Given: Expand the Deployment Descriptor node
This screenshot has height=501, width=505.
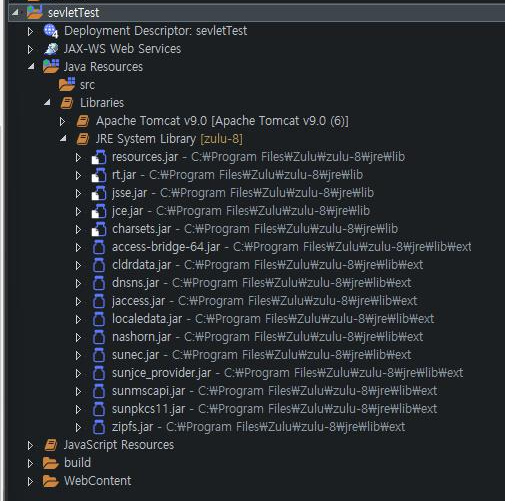Looking at the screenshot, I should pyautogui.click(x=30, y=31).
